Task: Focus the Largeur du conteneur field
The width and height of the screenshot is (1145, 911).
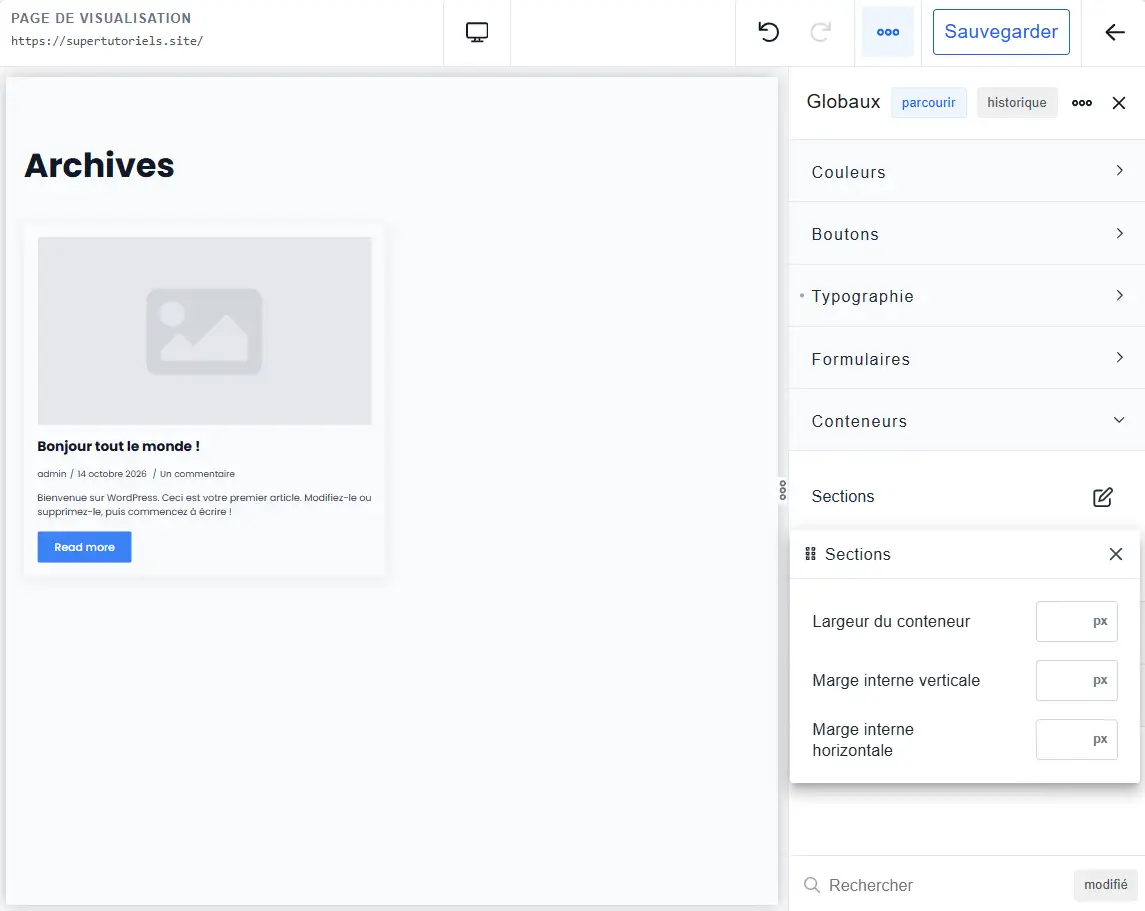Action: tap(1076, 622)
